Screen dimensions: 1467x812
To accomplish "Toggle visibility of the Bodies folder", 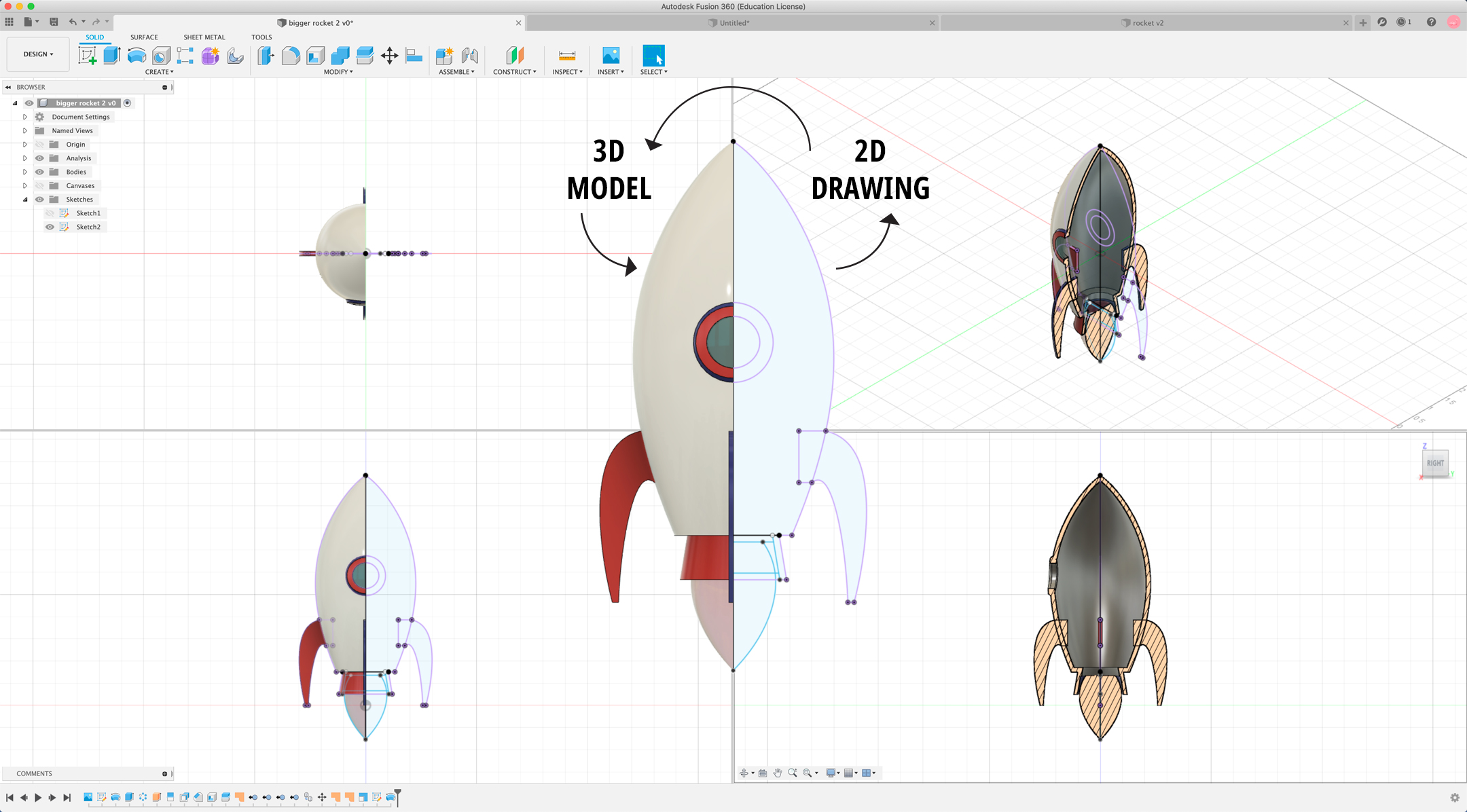I will (39, 172).
